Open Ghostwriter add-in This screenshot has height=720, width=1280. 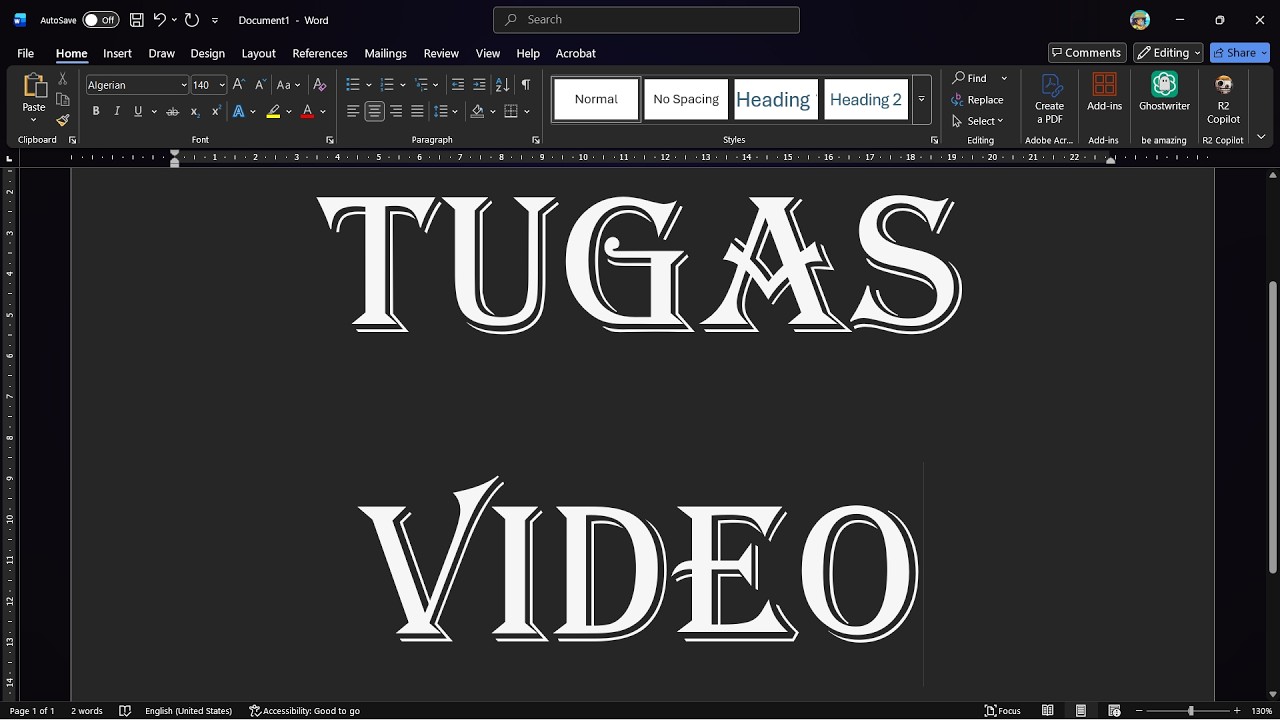[1164, 94]
